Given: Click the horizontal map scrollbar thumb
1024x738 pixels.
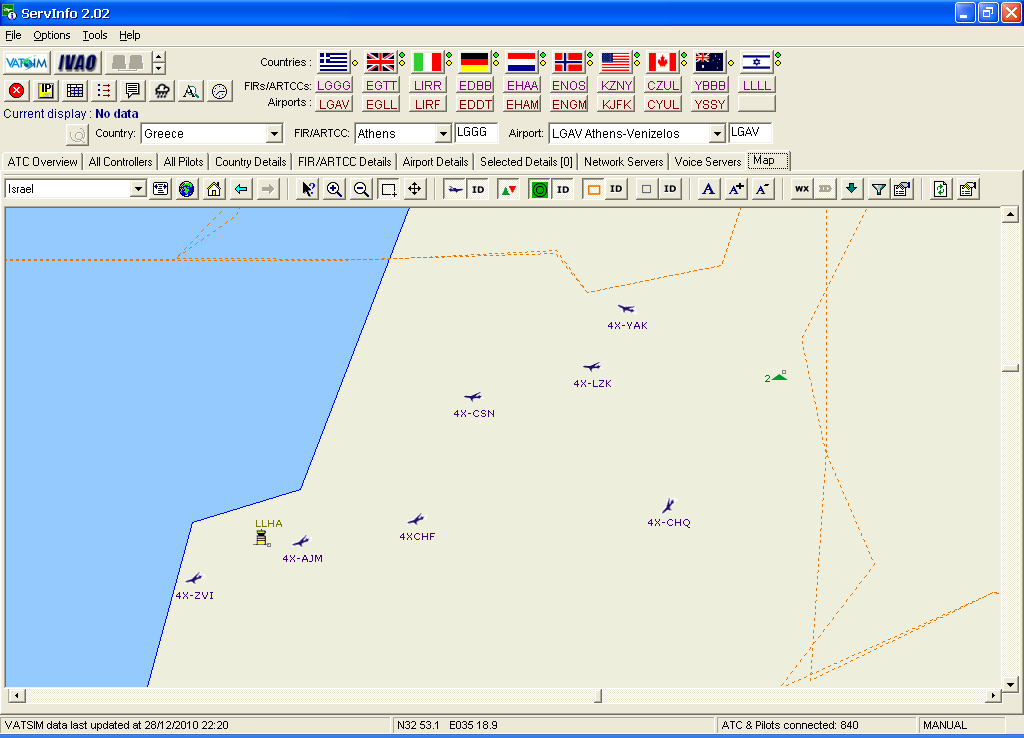Looking at the screenshot, I should click(598, 696).
